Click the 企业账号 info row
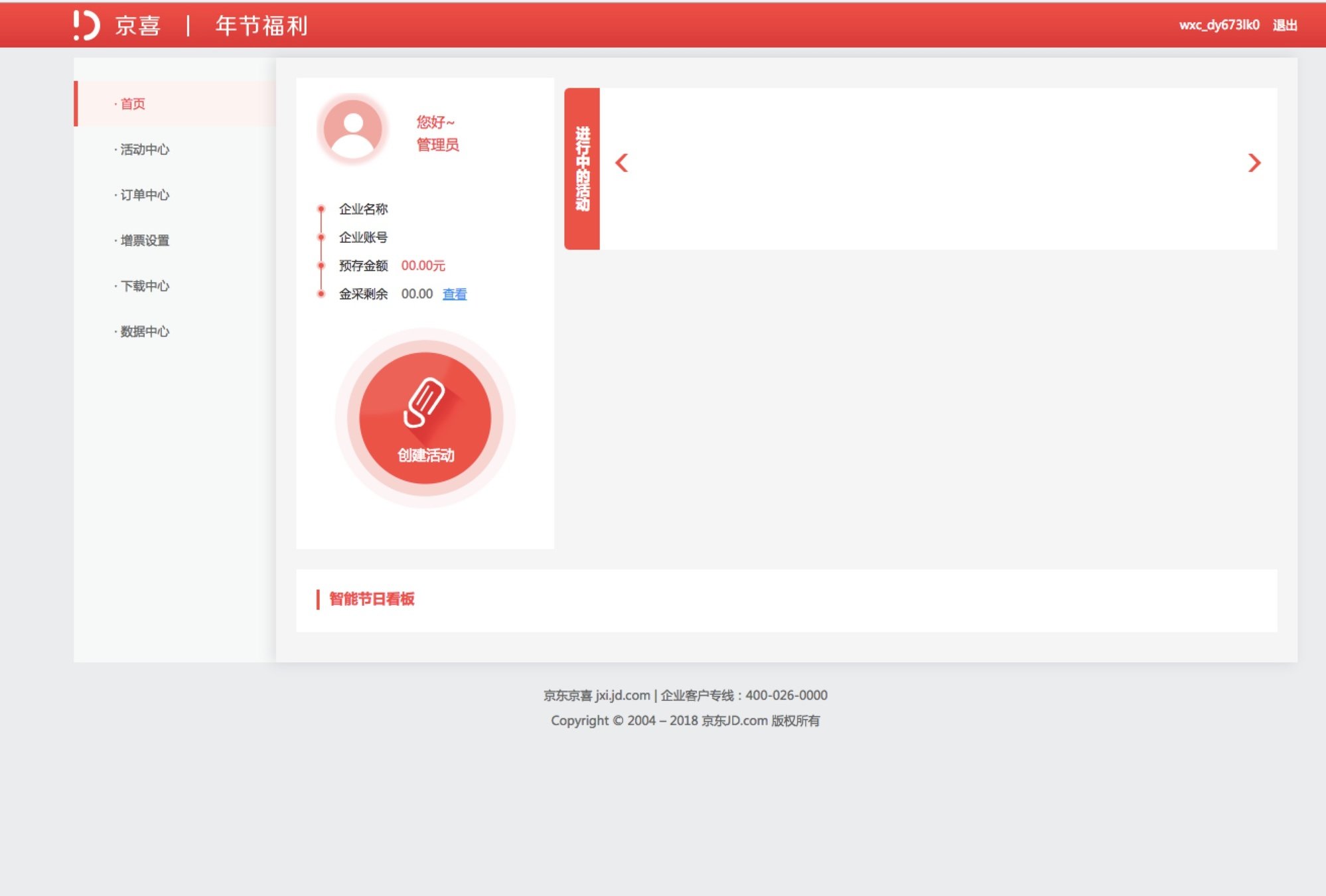The image size is (1326, 896). click(363, 238)
